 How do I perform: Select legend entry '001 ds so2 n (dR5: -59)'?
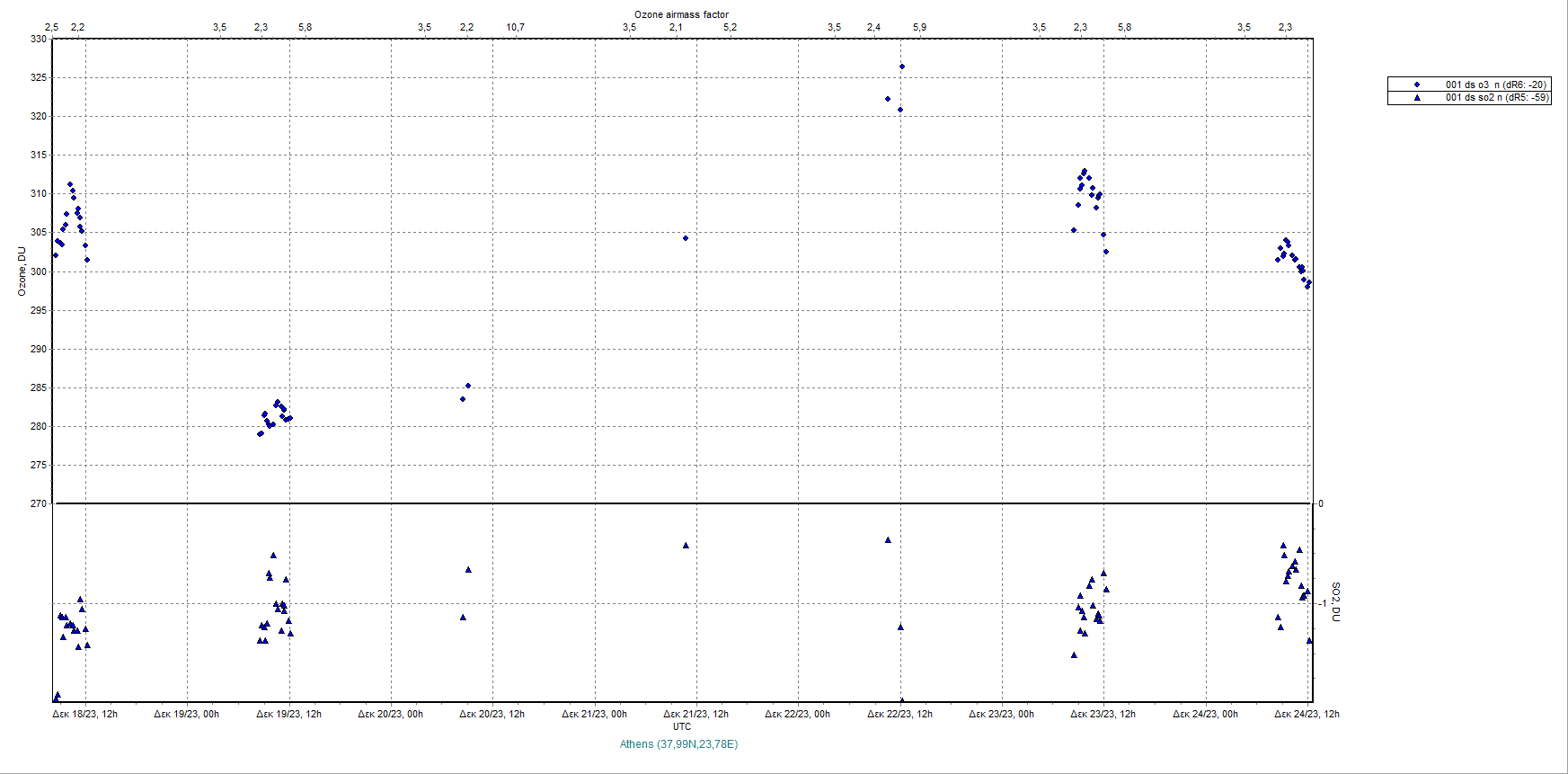[1496, 97]
